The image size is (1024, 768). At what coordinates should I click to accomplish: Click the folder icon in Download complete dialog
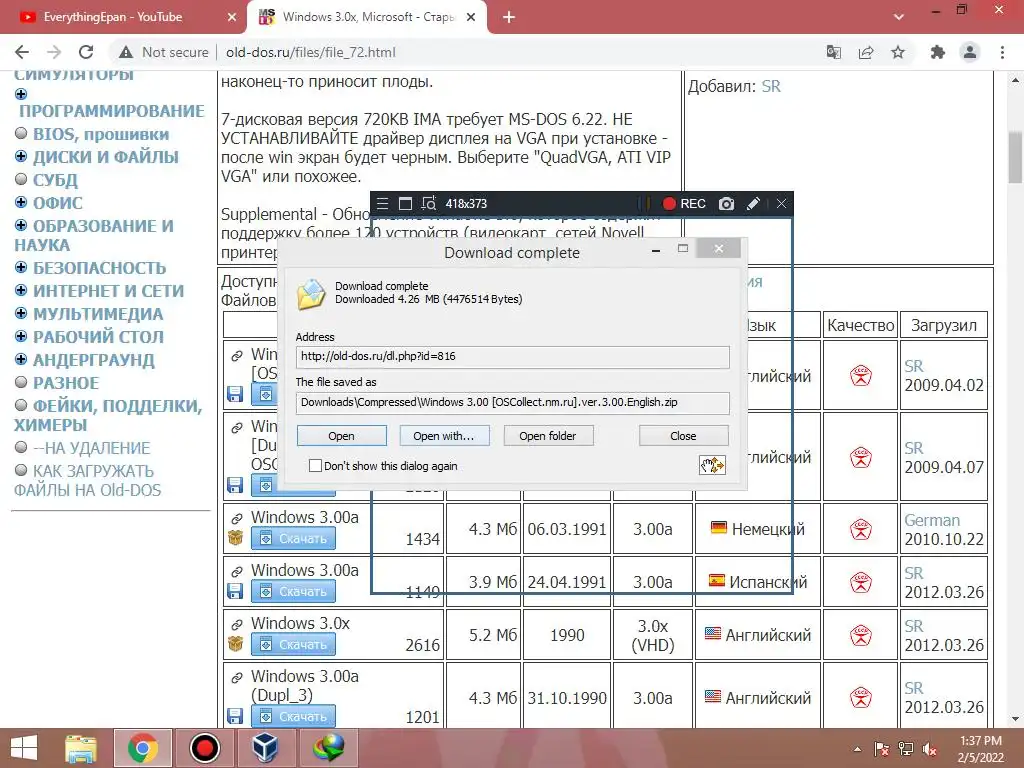312,294
